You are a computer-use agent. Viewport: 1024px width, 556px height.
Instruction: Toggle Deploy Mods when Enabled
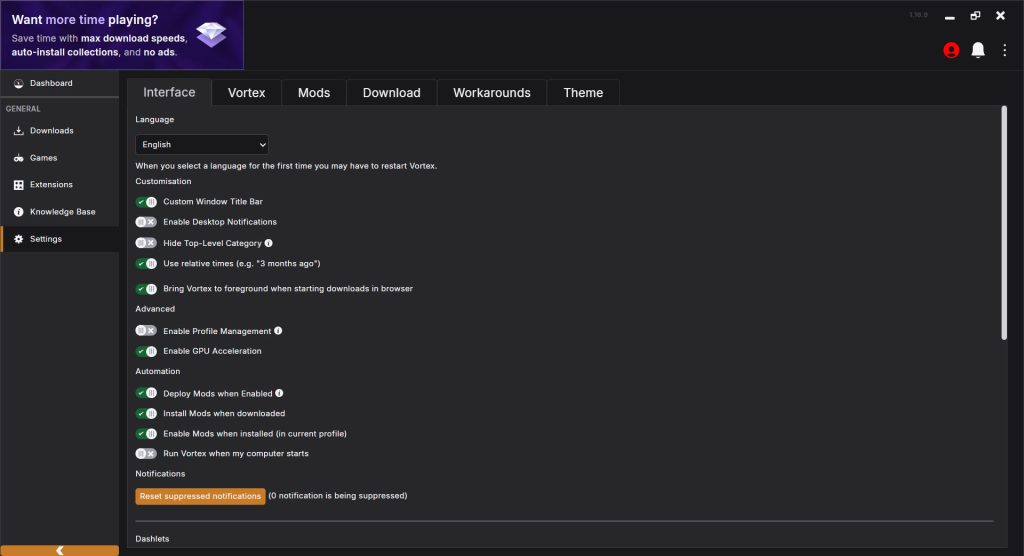(146, 393)
